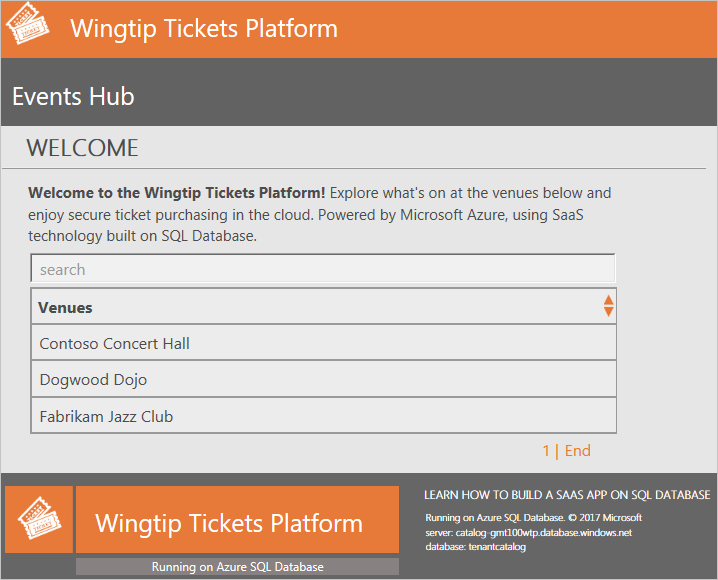Go to page 1 of venues

point(546,451)
